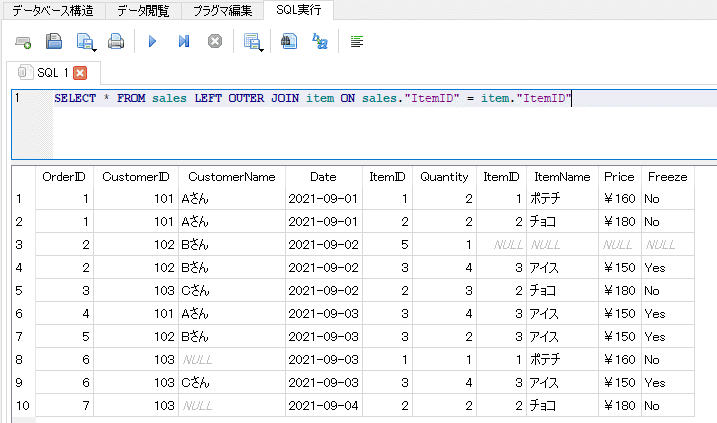Click the print icon in toolbar
The image size is (717, 423).
coord(116,42)
